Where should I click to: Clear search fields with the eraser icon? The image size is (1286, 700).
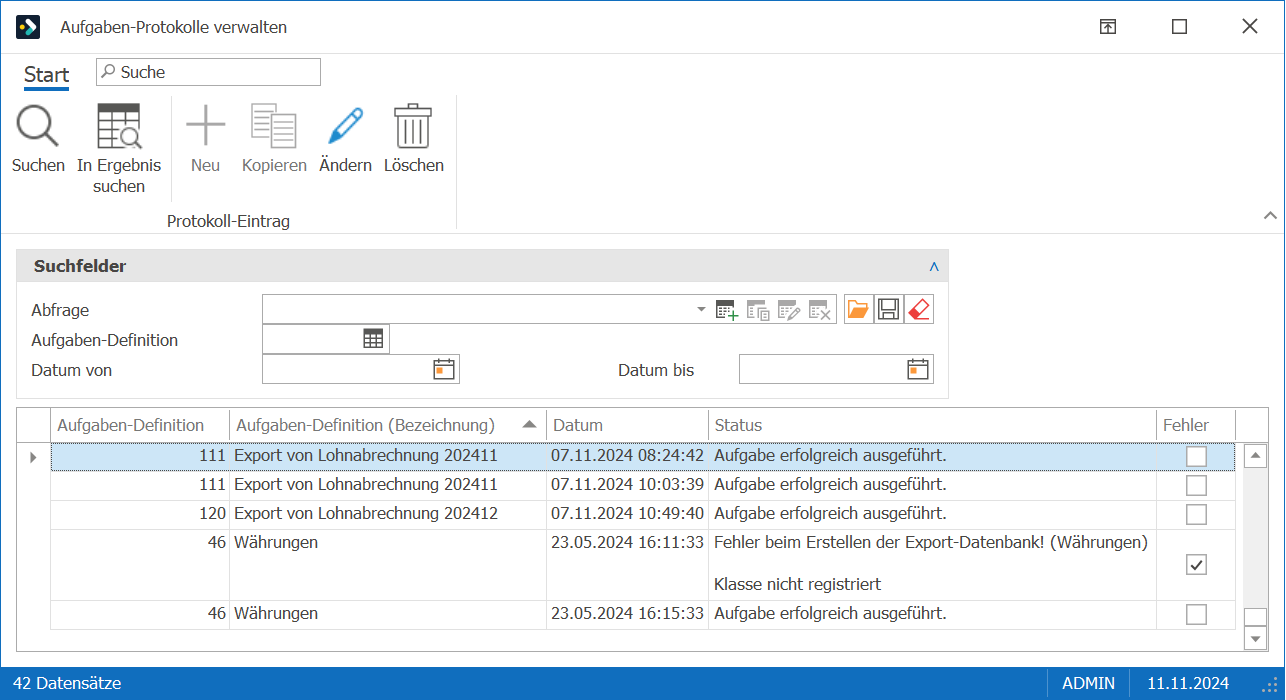click(x=918, y=310)
